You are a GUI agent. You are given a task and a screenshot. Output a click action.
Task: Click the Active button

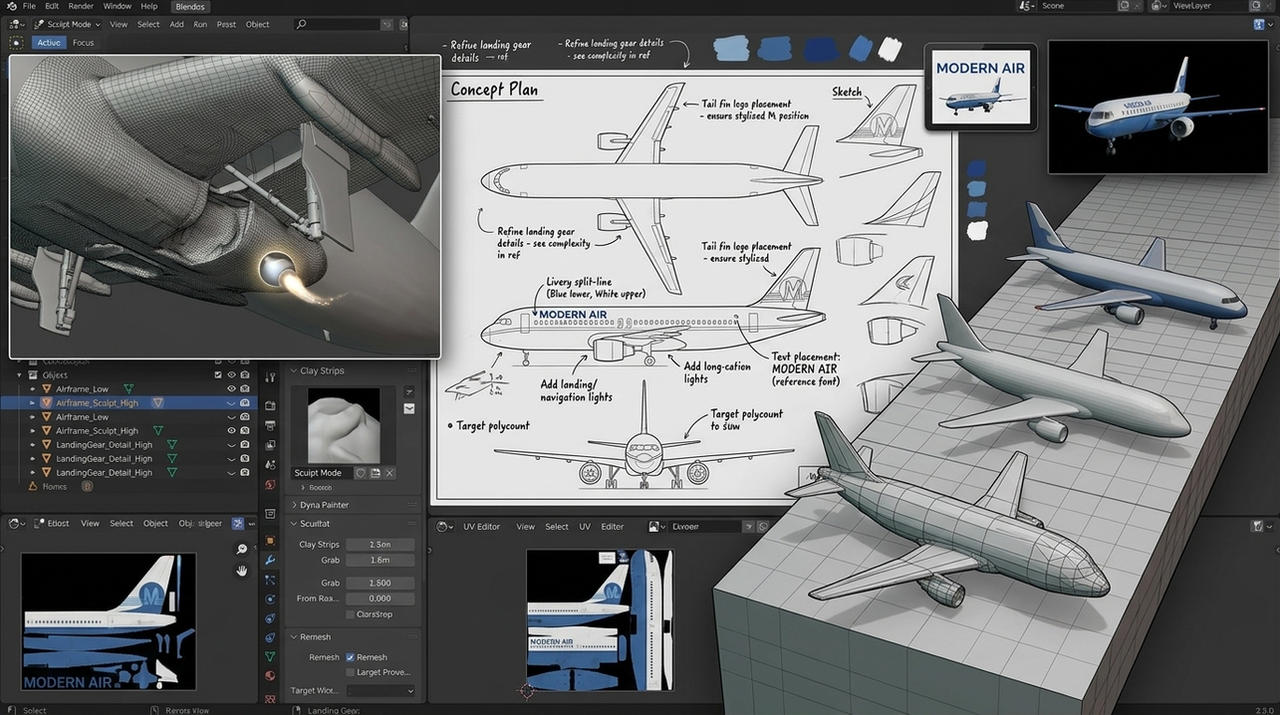49,43
